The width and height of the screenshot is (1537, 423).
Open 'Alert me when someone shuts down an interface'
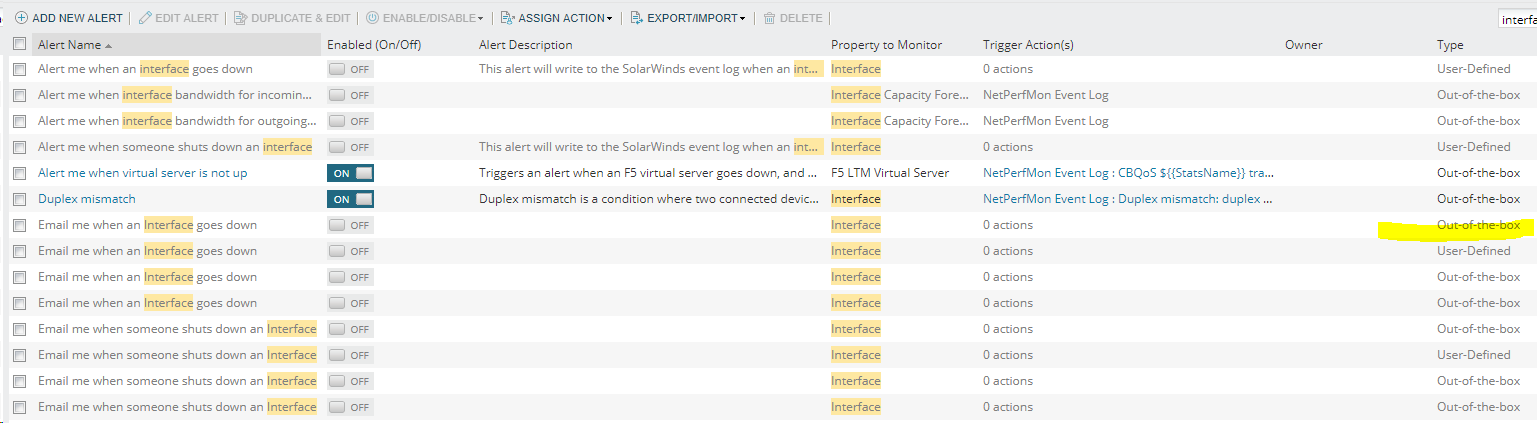[x=175, y=147]
